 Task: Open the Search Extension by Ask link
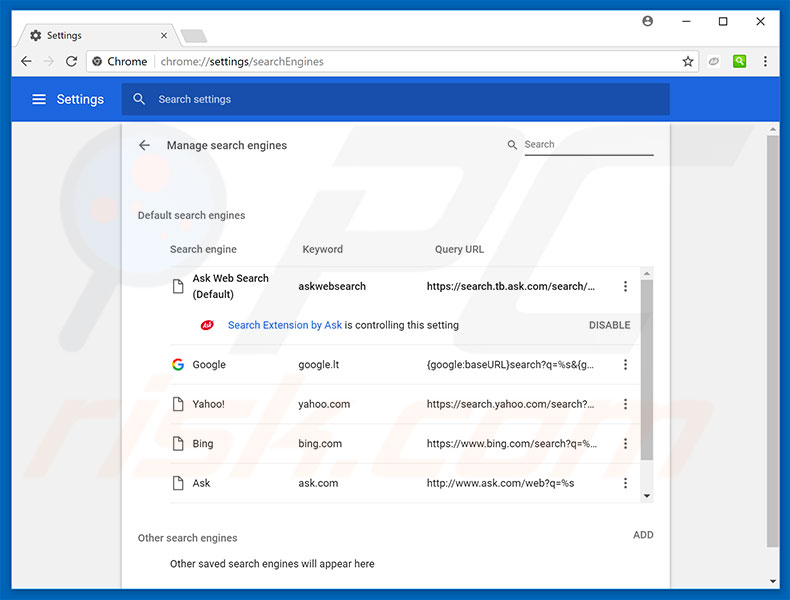[x=285, y=325]
